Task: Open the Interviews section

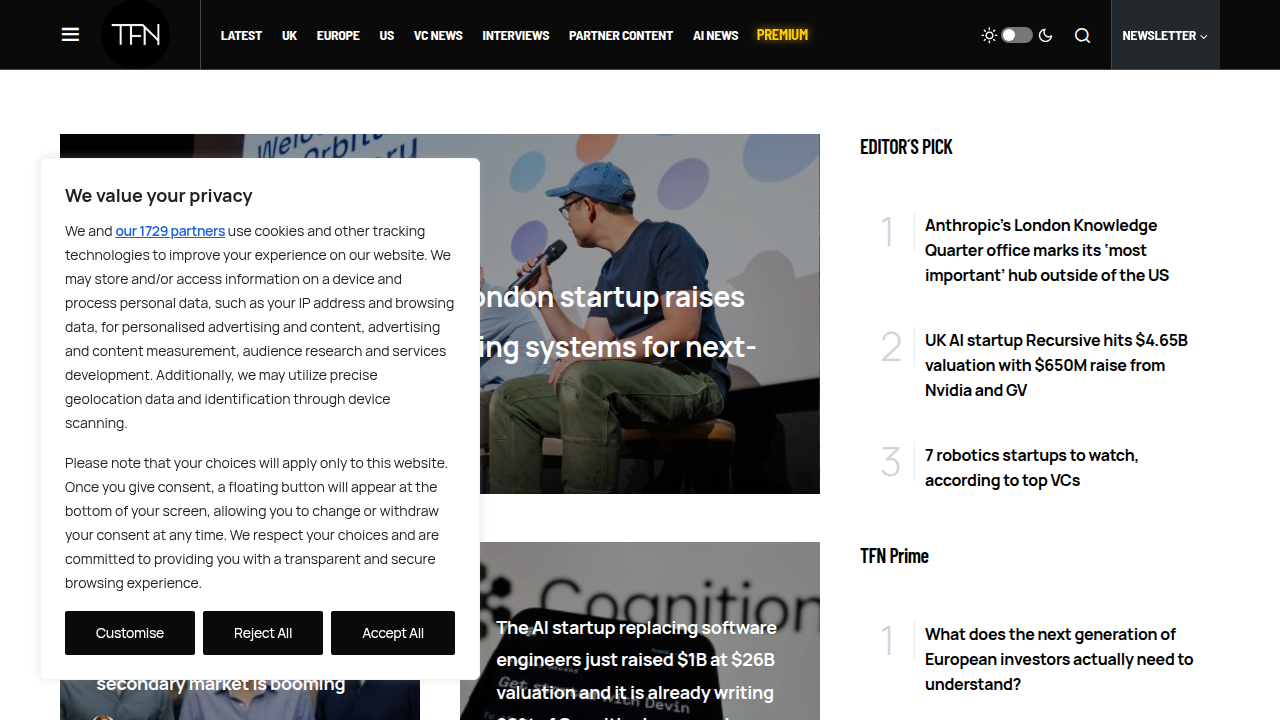Action: [516, 35]
